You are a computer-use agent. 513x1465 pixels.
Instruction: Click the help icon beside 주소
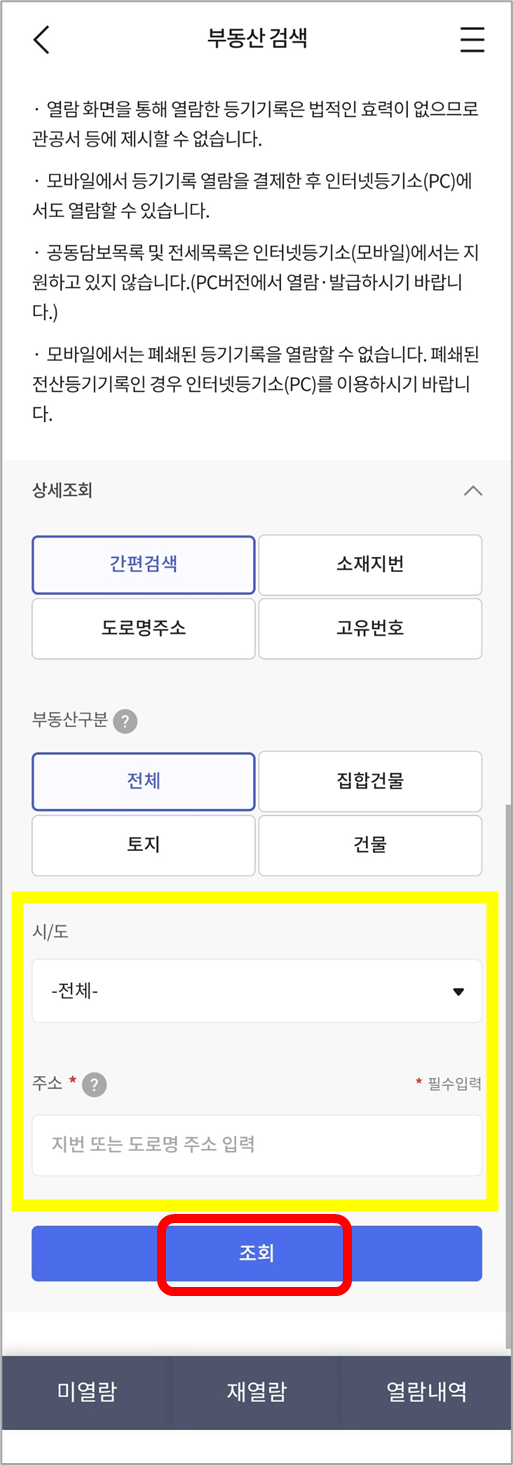[x=95, y=1084]
